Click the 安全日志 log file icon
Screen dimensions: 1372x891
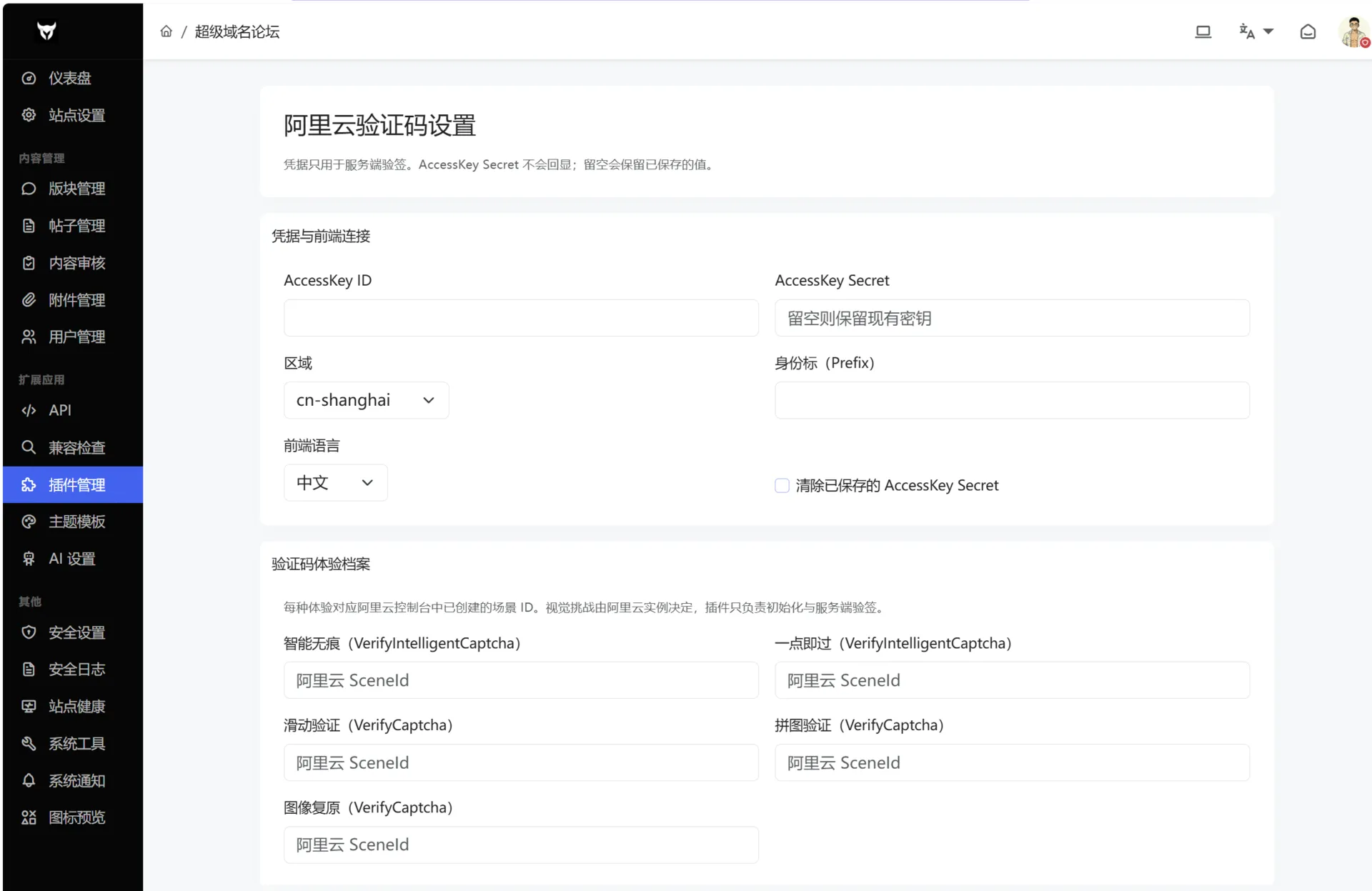pyautogui.click(x=29, y=670)
